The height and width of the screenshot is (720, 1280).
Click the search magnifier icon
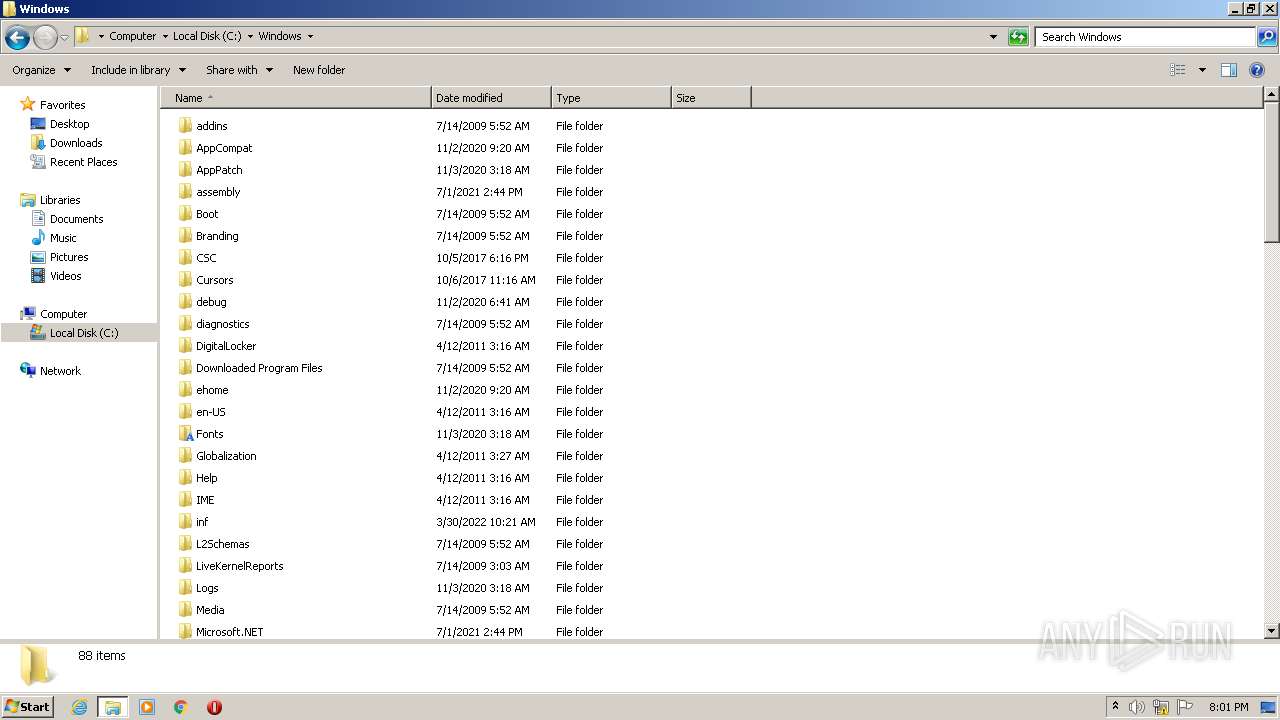pyautogui.click(x=1266, y=37)
